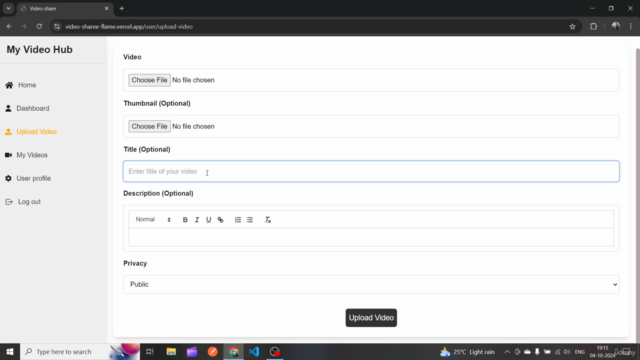This screenshot has width=640, height=360.
Task: Open the volume control in tray
Action: coord(567,351)
